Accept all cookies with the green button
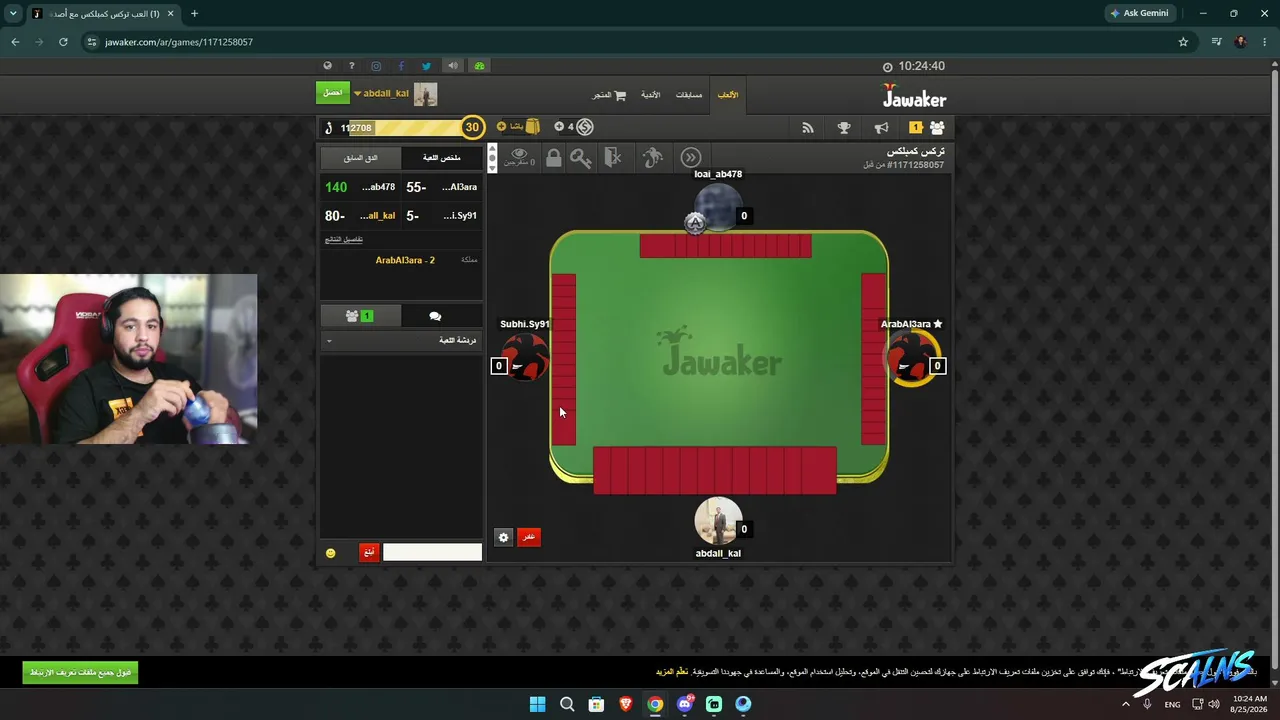This screenshot has width=1280, height=720. click(x=80, y=673)
